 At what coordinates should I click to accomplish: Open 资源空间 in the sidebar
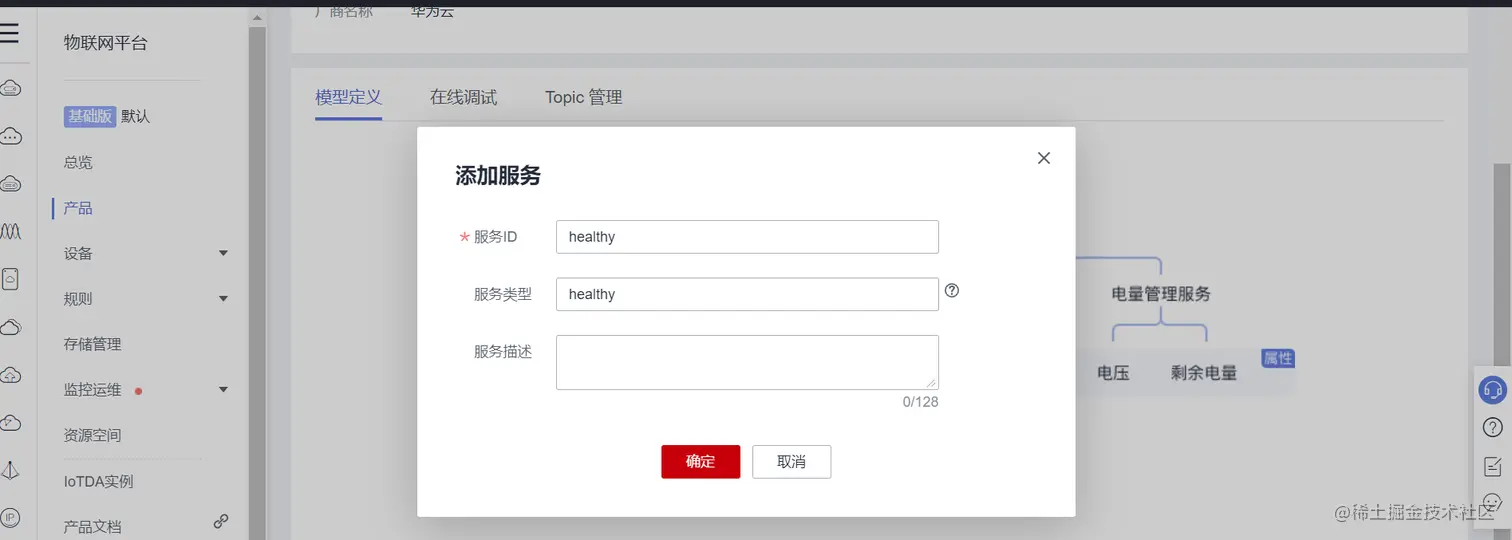(x=92, y=435)
